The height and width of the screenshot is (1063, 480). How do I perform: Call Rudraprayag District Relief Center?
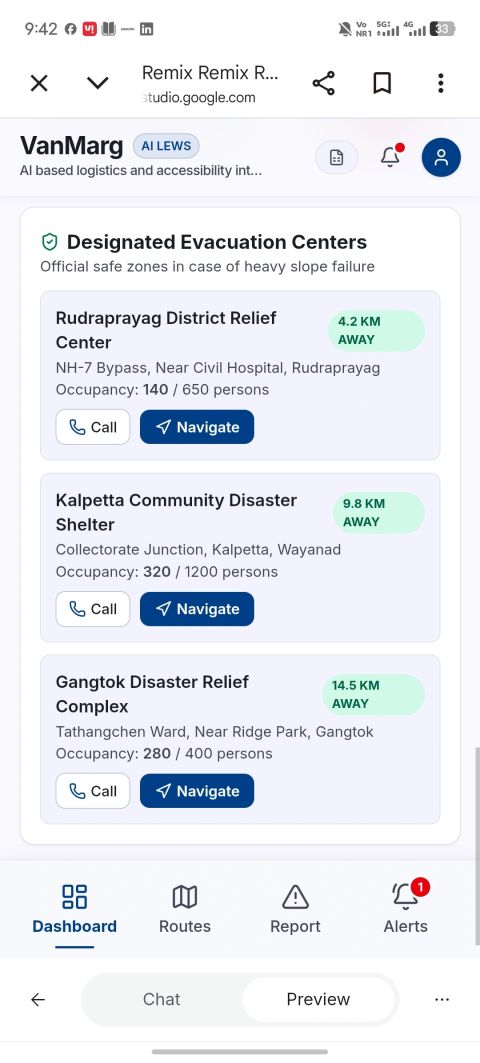click(93, 427)
